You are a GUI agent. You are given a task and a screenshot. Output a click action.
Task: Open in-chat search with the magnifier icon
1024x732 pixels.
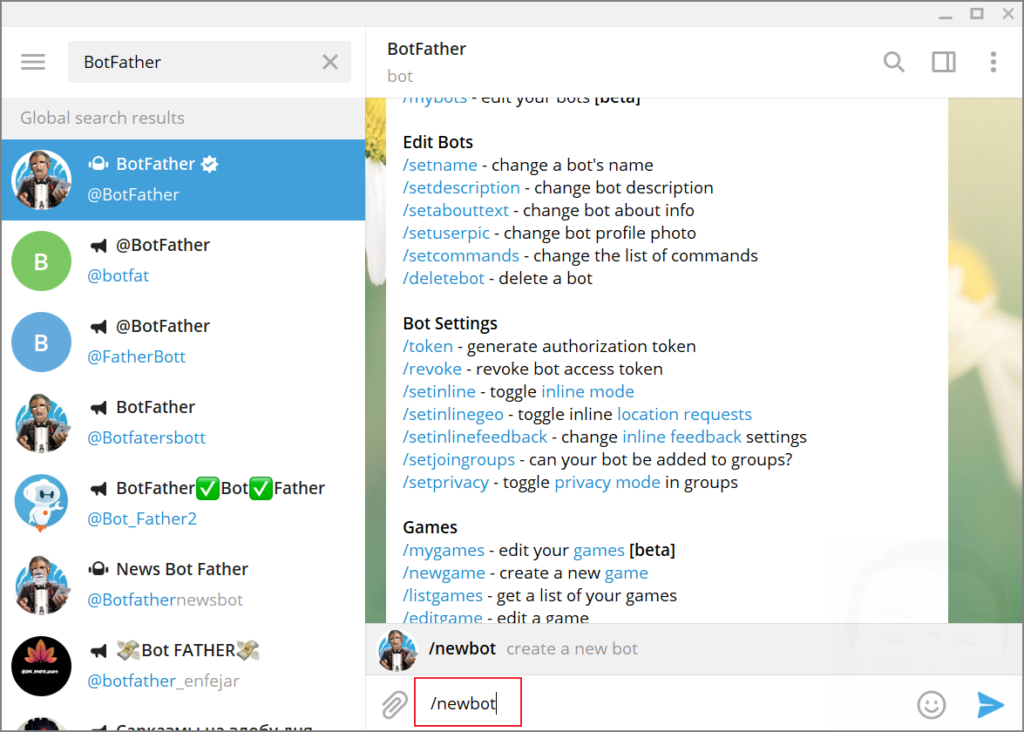tap(893, 61)
